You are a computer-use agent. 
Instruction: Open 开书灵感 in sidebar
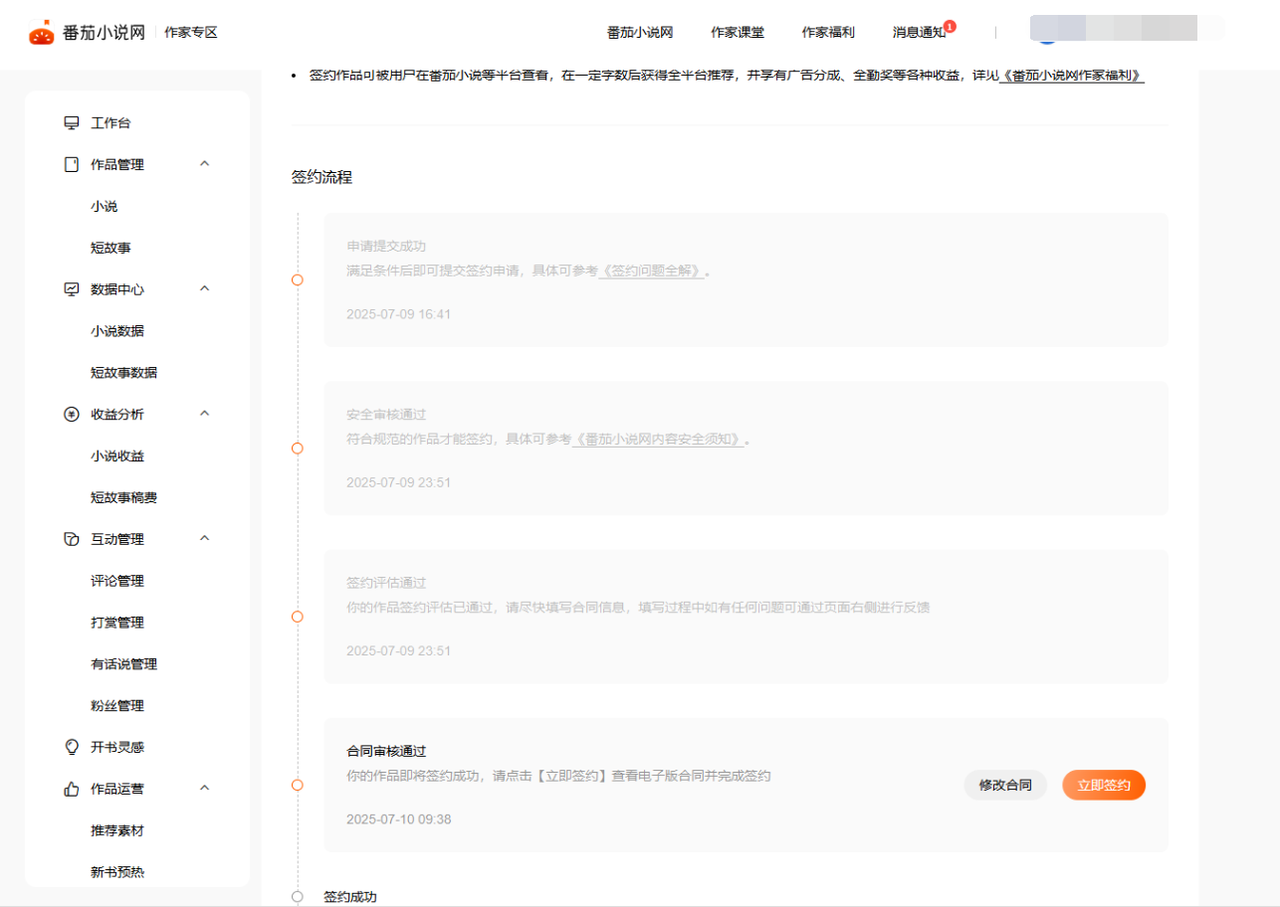[117, 747]
